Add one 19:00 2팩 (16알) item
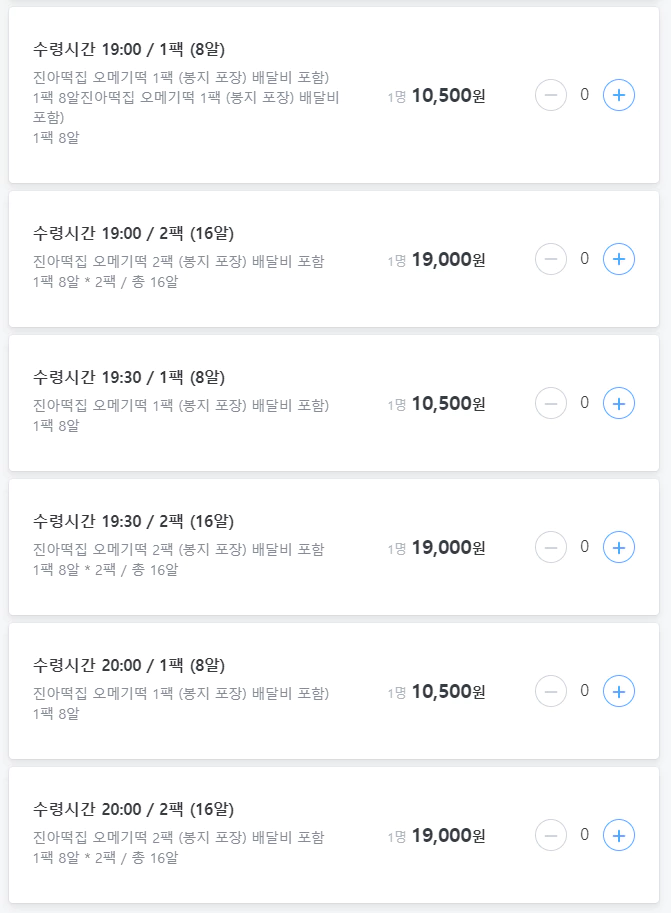The height and width of the screenshot is (913, 671). click(x=619, y=259)
